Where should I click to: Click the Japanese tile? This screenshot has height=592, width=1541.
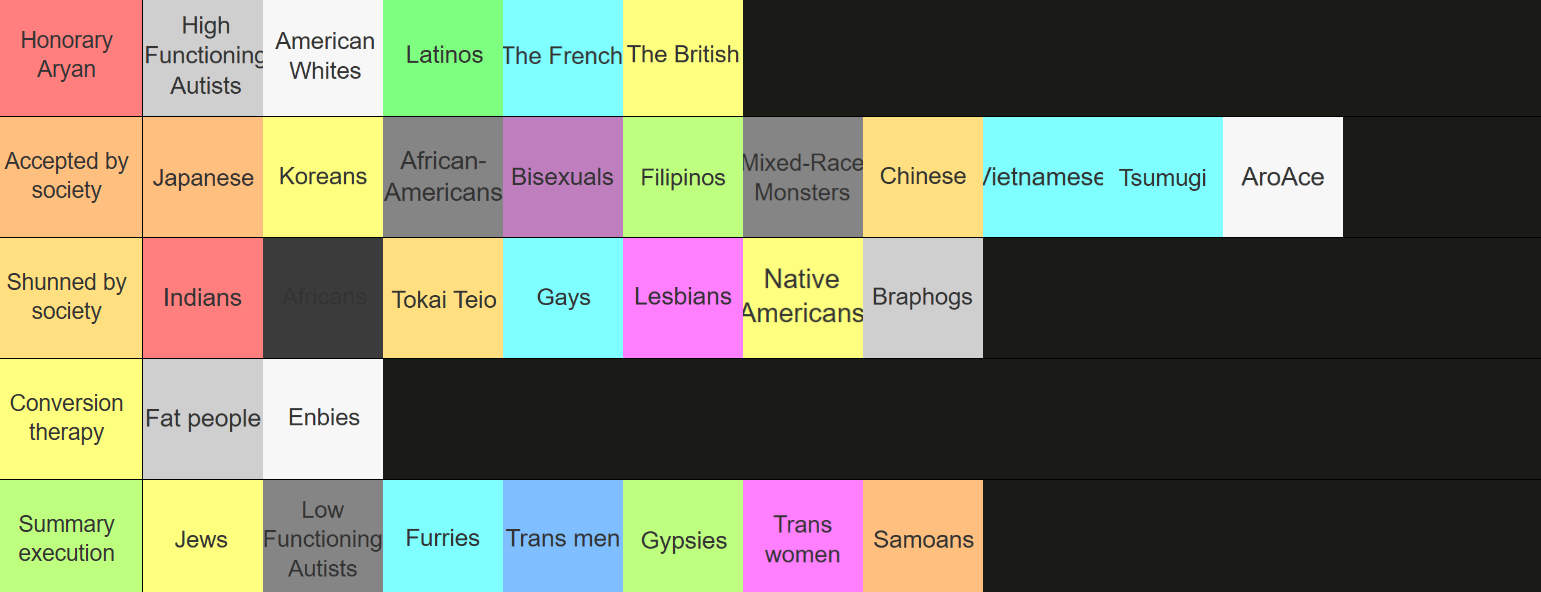203,177
